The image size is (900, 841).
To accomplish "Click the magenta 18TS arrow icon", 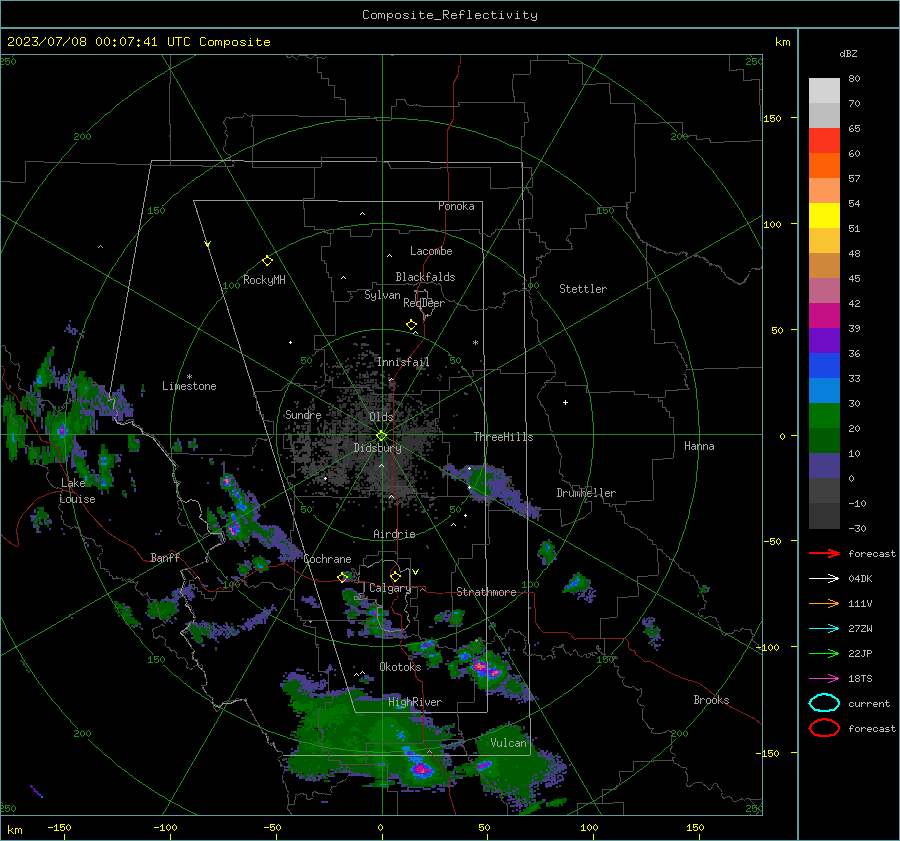I will coord(824,679).
